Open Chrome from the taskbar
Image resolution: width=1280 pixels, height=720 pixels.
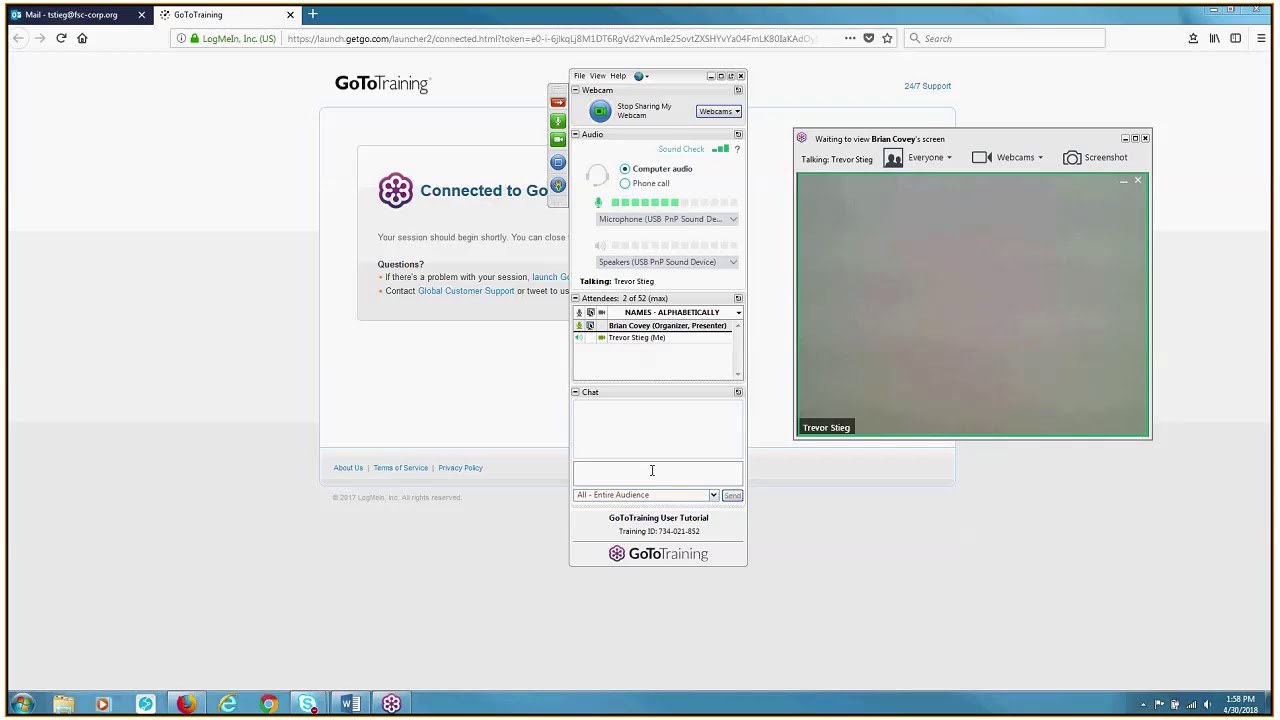click(x=268, y=704)
